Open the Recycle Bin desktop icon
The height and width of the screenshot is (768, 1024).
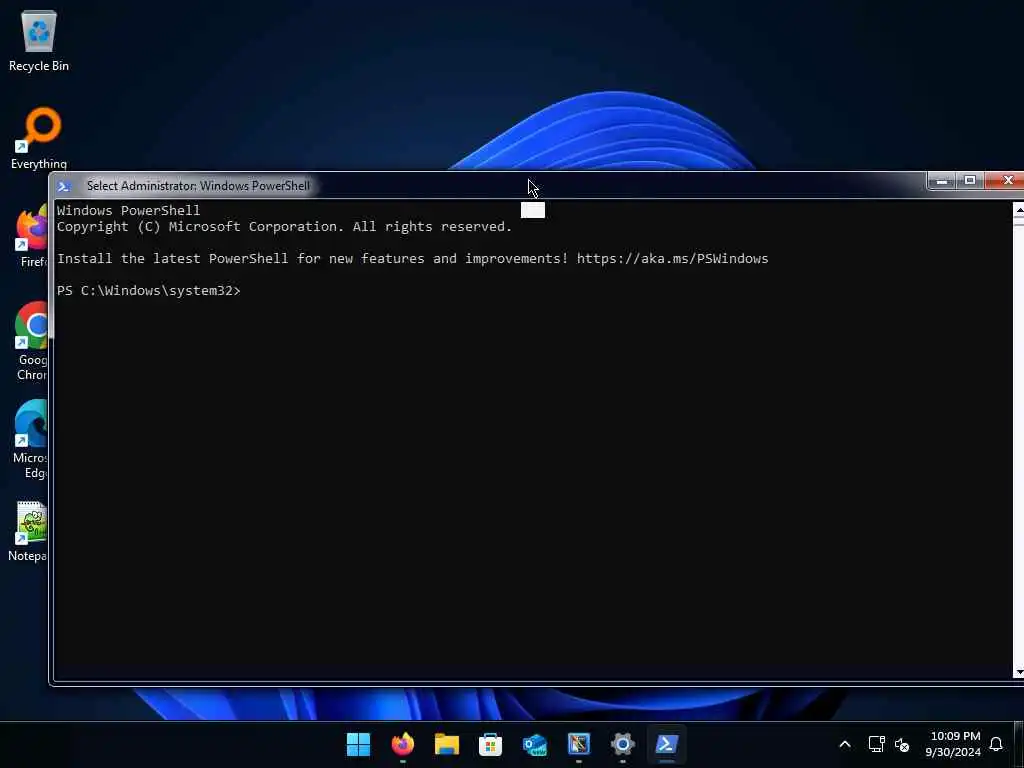pyautogui.click(x=39, y=40)
